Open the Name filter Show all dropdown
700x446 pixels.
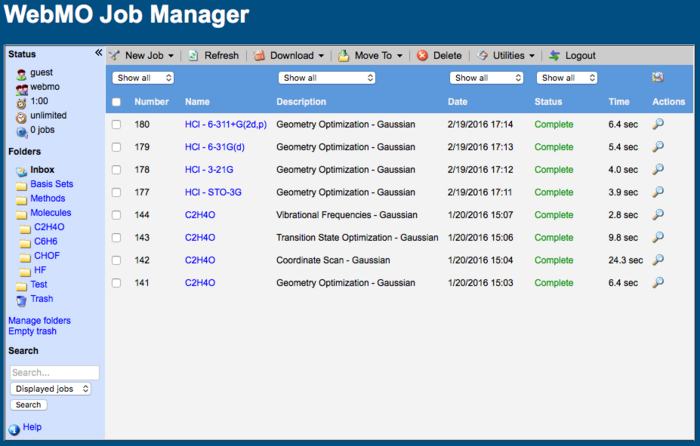pos(326,77)
